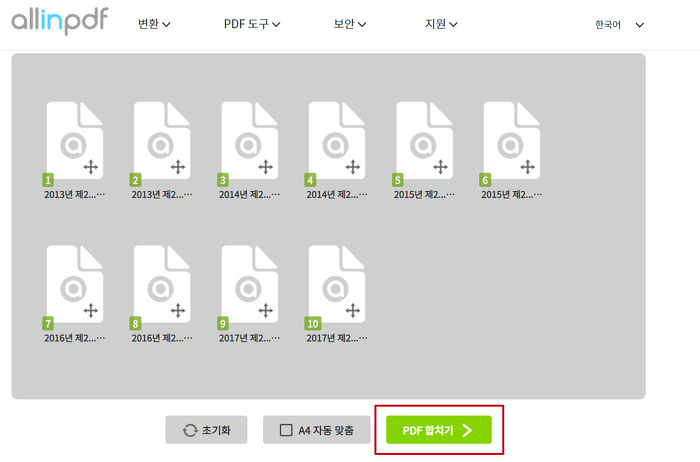The width and height of the screenshot is (700, 462).
Task: Click the allinpdf logo
Action: (x=60, y=21)
